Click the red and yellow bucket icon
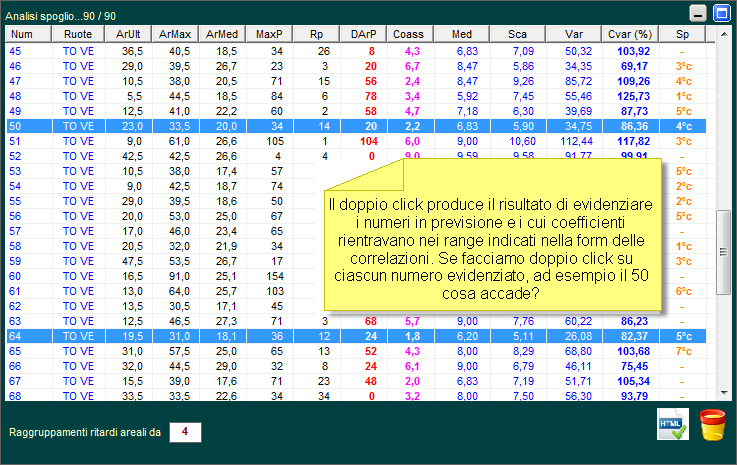 pyautogui.click(x=713, y=425)
